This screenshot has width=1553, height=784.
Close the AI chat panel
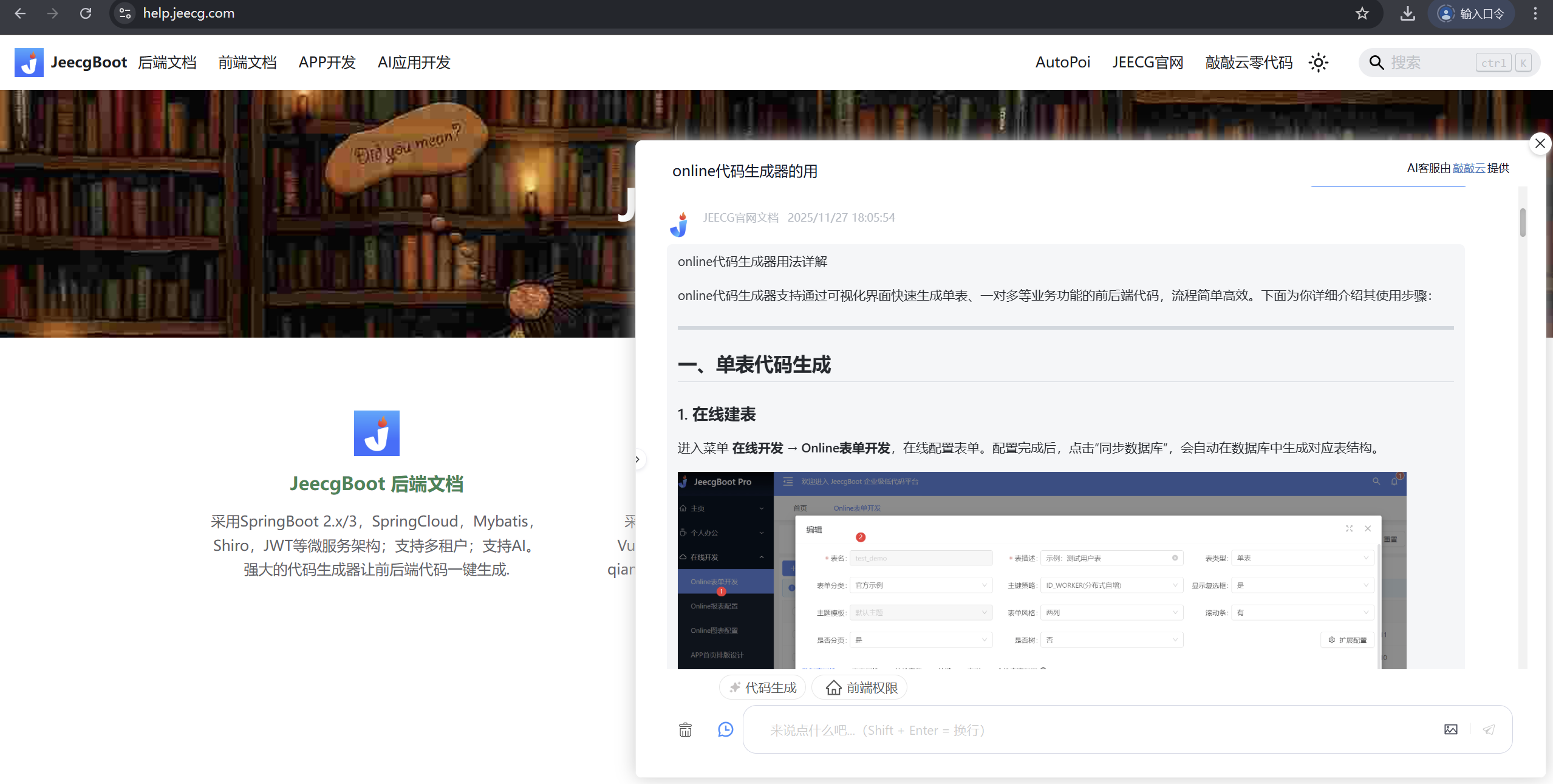point(1540,143)
